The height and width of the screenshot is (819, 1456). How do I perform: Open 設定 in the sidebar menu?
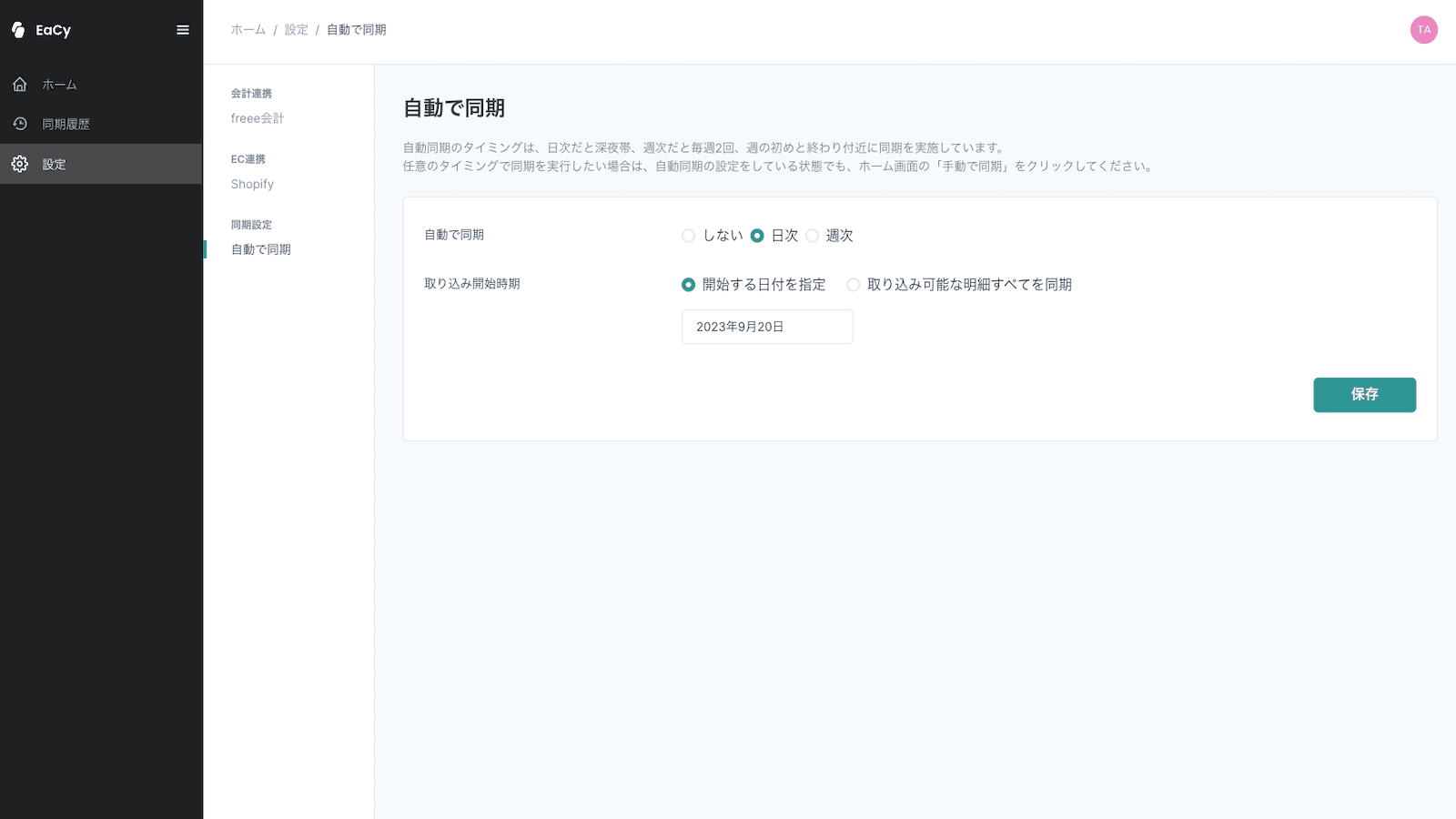point(55,164)
